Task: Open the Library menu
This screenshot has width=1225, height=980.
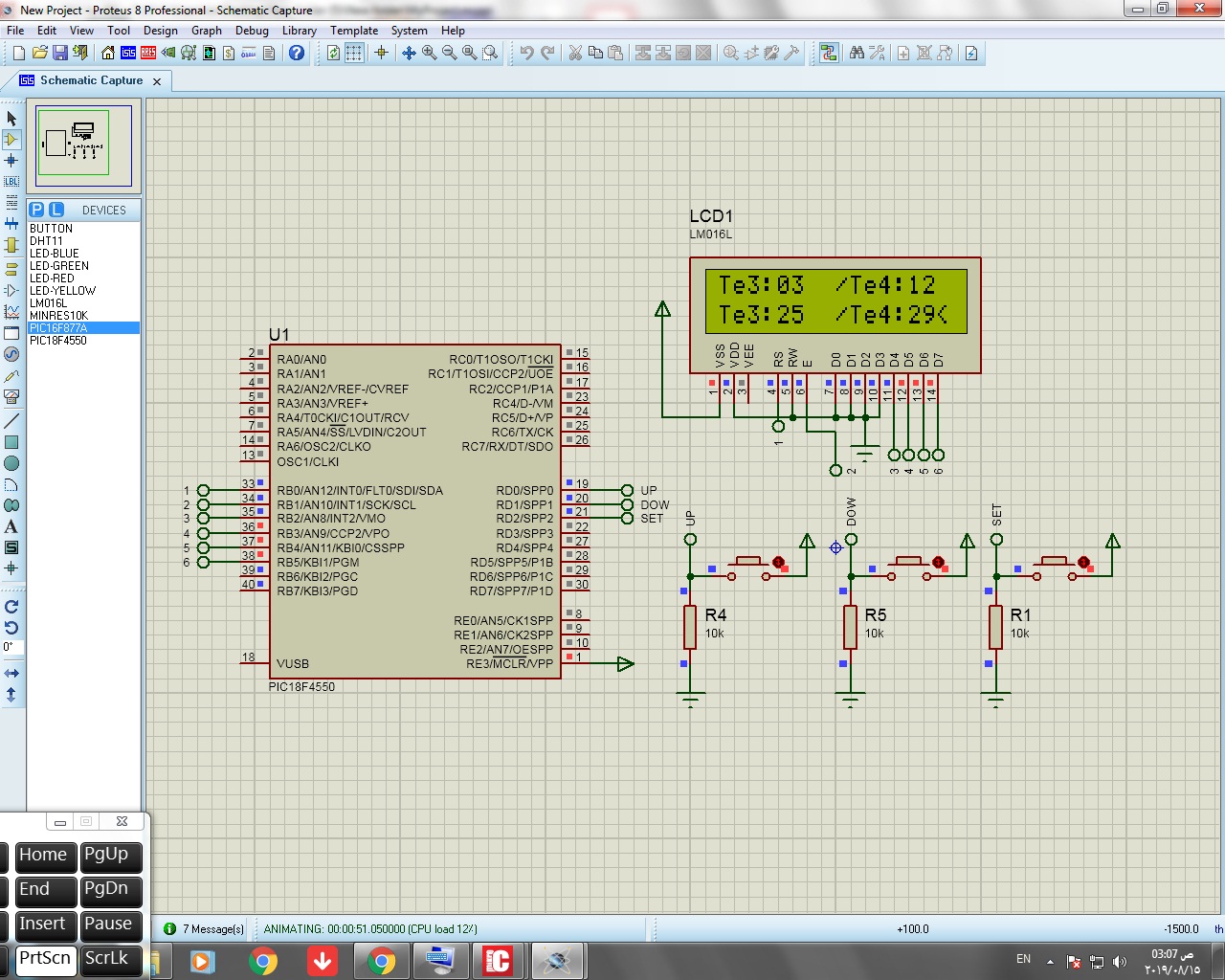Action: point(300,31)
